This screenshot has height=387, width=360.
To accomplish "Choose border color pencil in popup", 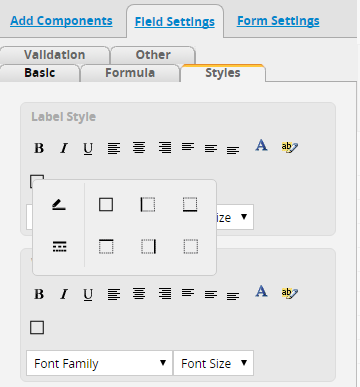I will point(59,204).
